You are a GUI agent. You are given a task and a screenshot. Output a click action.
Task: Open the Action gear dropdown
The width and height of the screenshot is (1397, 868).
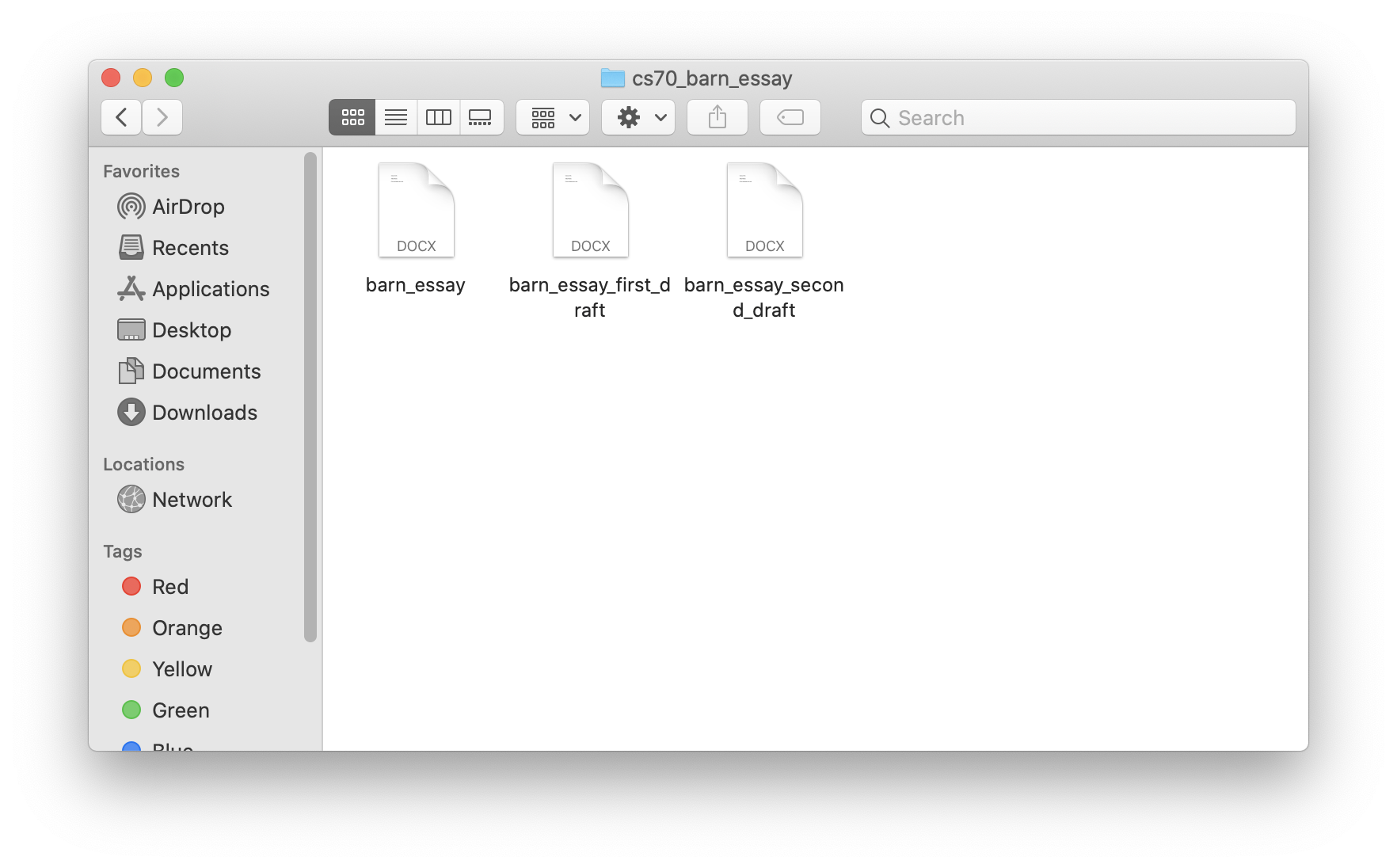point(638,116)
